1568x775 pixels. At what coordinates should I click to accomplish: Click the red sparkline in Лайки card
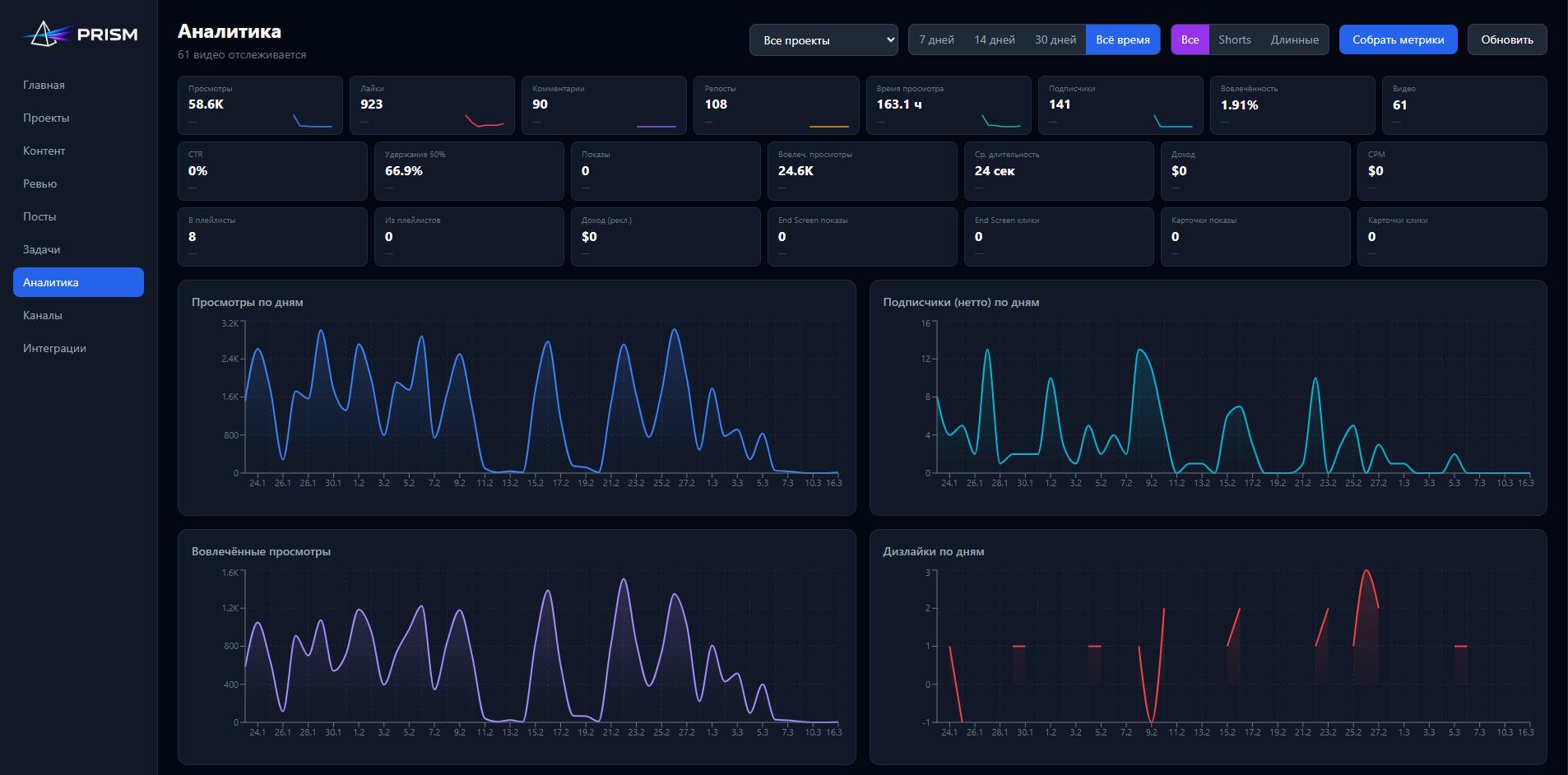[x=485, y=121]
